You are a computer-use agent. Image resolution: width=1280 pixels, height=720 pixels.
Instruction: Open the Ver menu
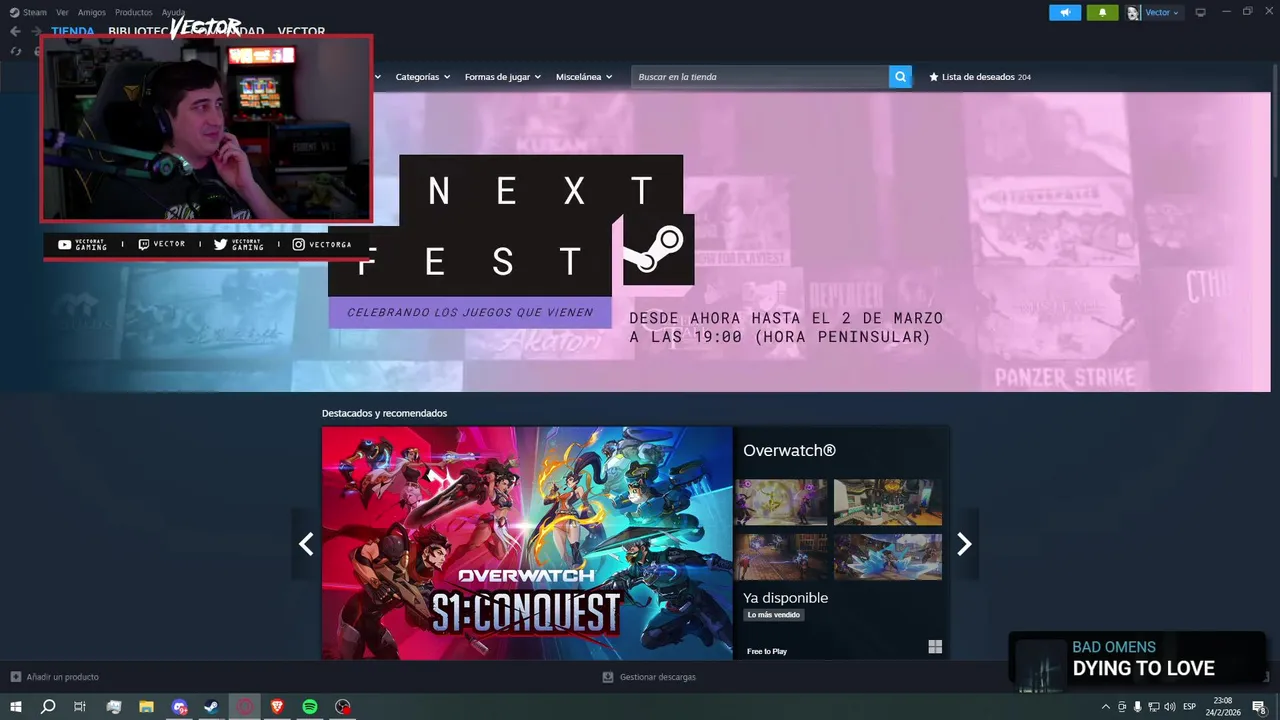(62, 13)
